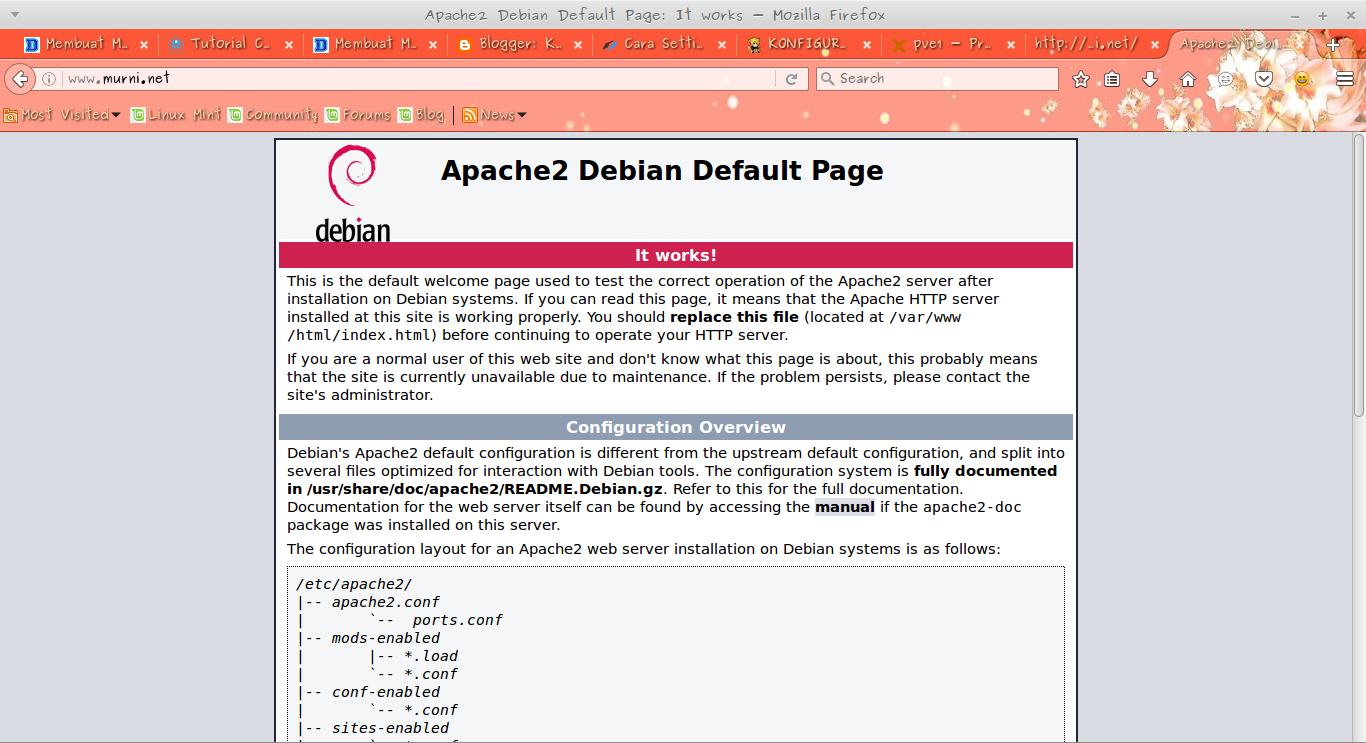This screenshot has height=743, width=1366.
Task: Click the vertical scrollbar thumb
Action: [x=1359, y=276]
